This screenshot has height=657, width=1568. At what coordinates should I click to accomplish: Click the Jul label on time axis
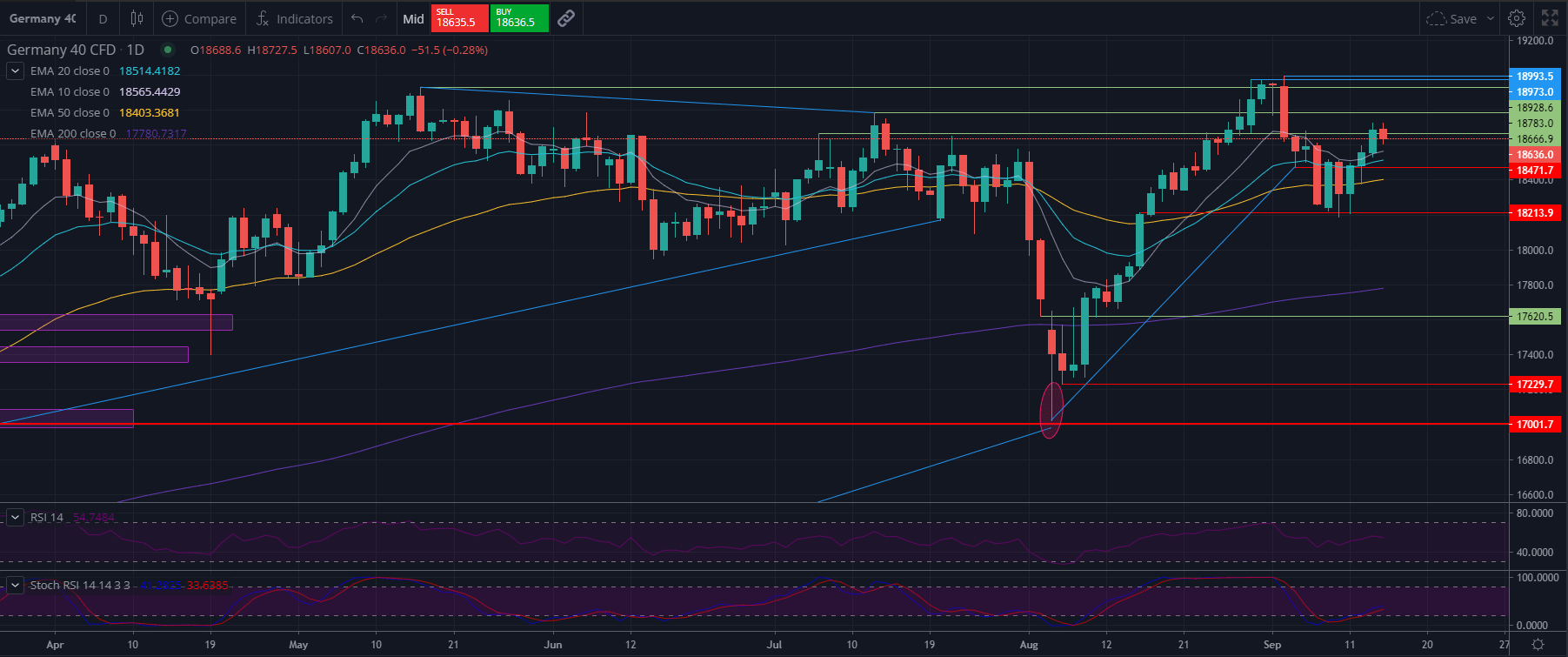[x=774, y=645]
